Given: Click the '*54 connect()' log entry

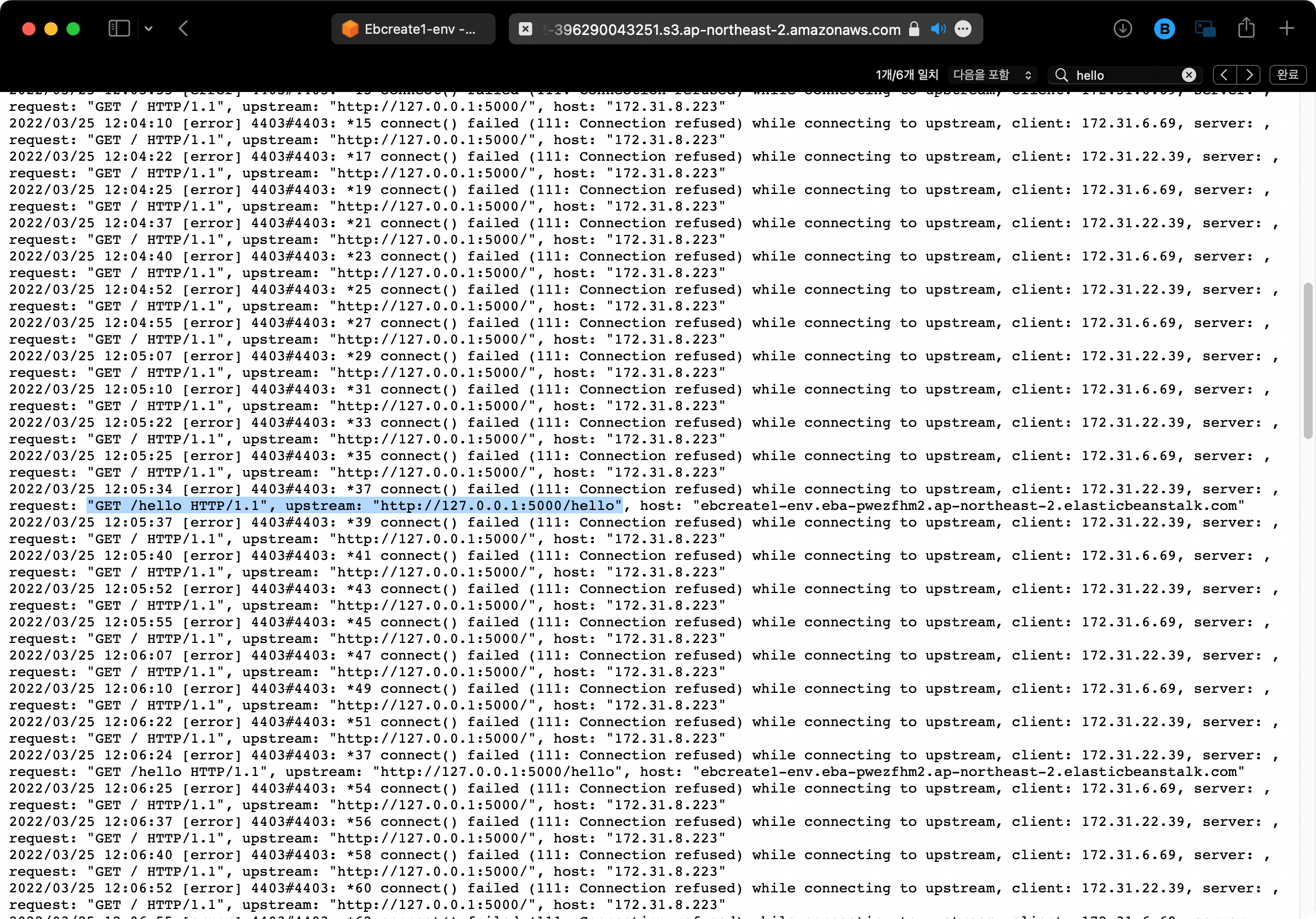Looking at the screenshot, I should 402,789.
